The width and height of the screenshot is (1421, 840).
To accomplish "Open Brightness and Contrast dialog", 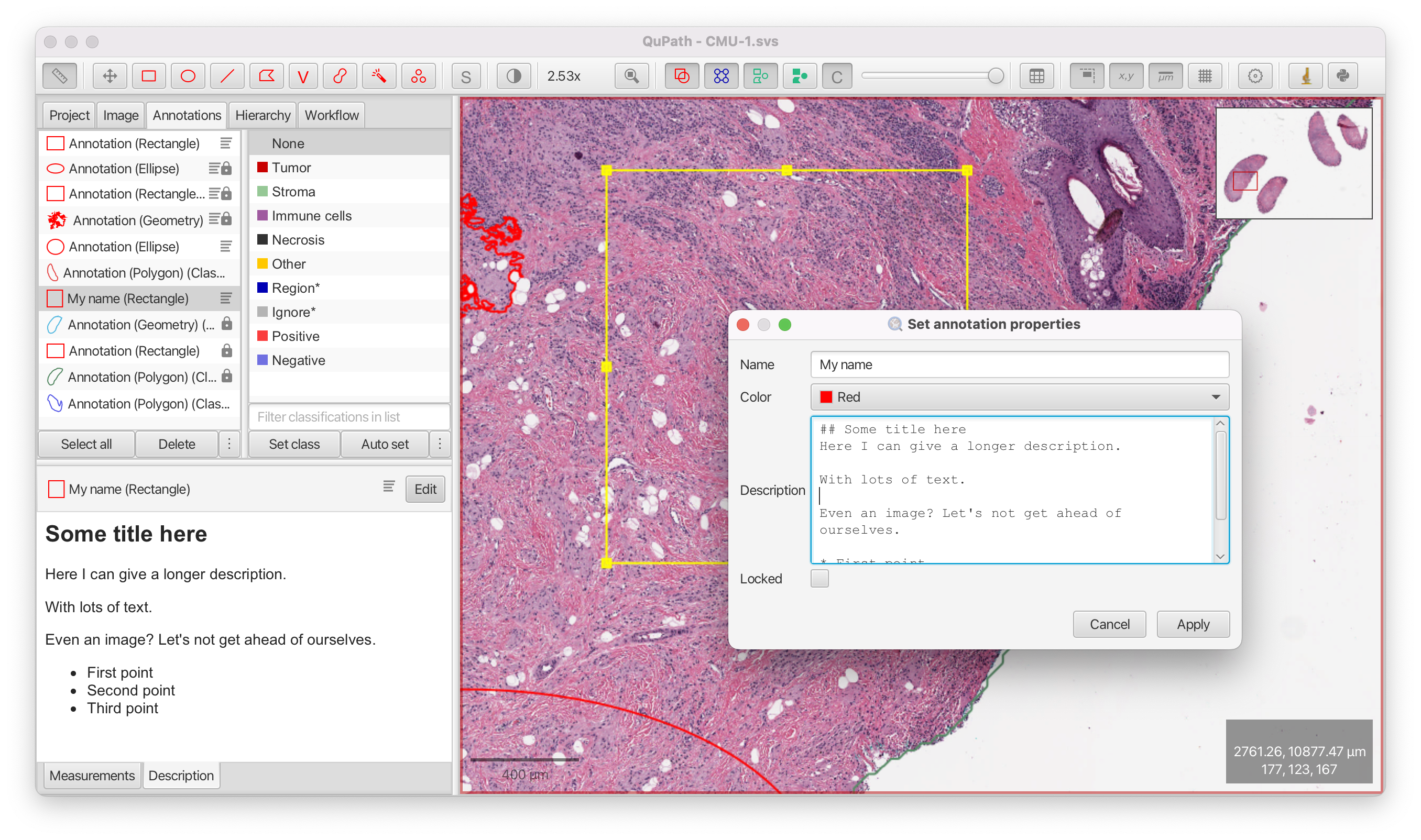I will pyautogui.click(x=513, y=76).
